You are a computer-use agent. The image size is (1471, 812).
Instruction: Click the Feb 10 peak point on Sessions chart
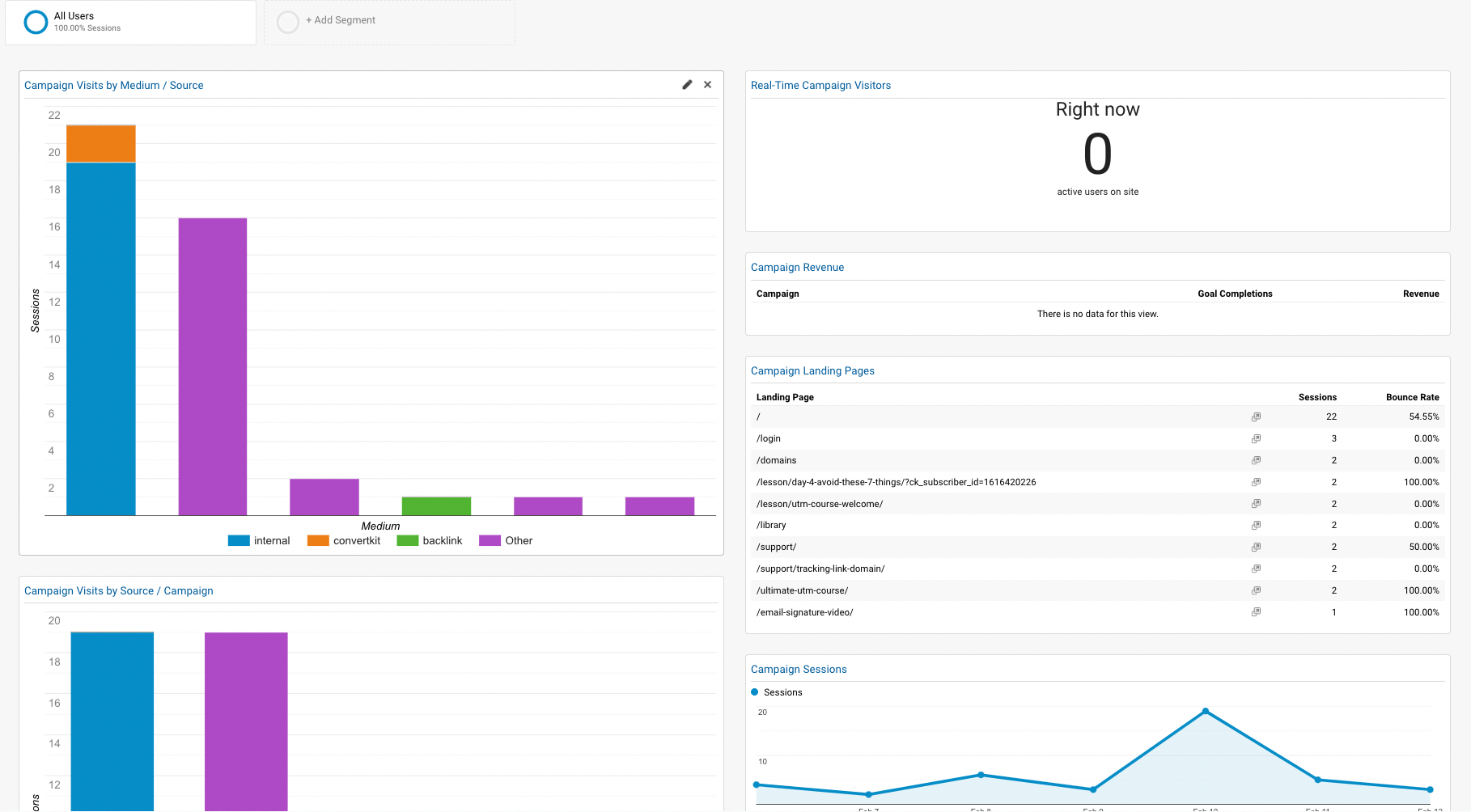pyautogui.click(x=1206, y=711)
